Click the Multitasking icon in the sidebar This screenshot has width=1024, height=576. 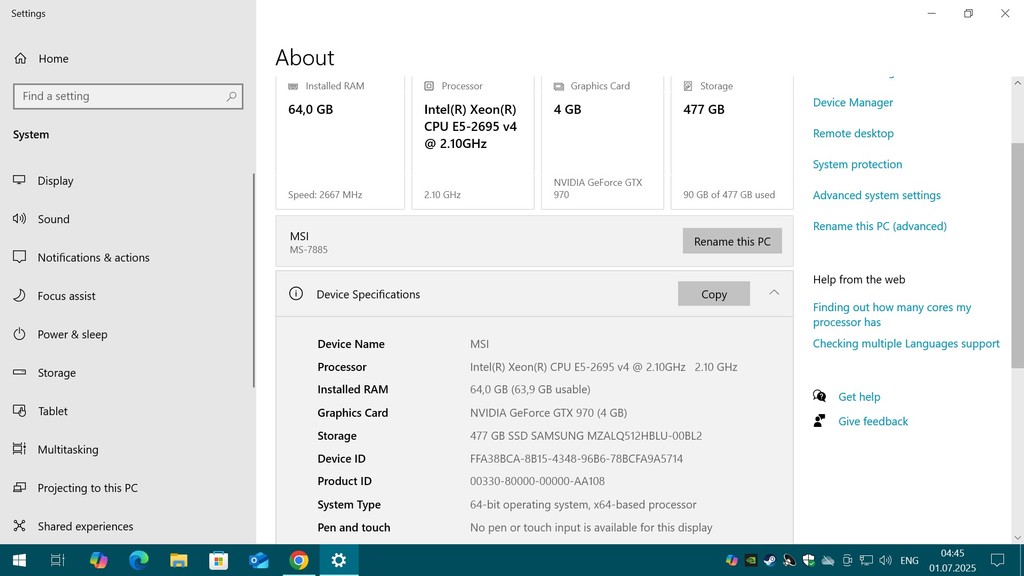pos(20,449)
